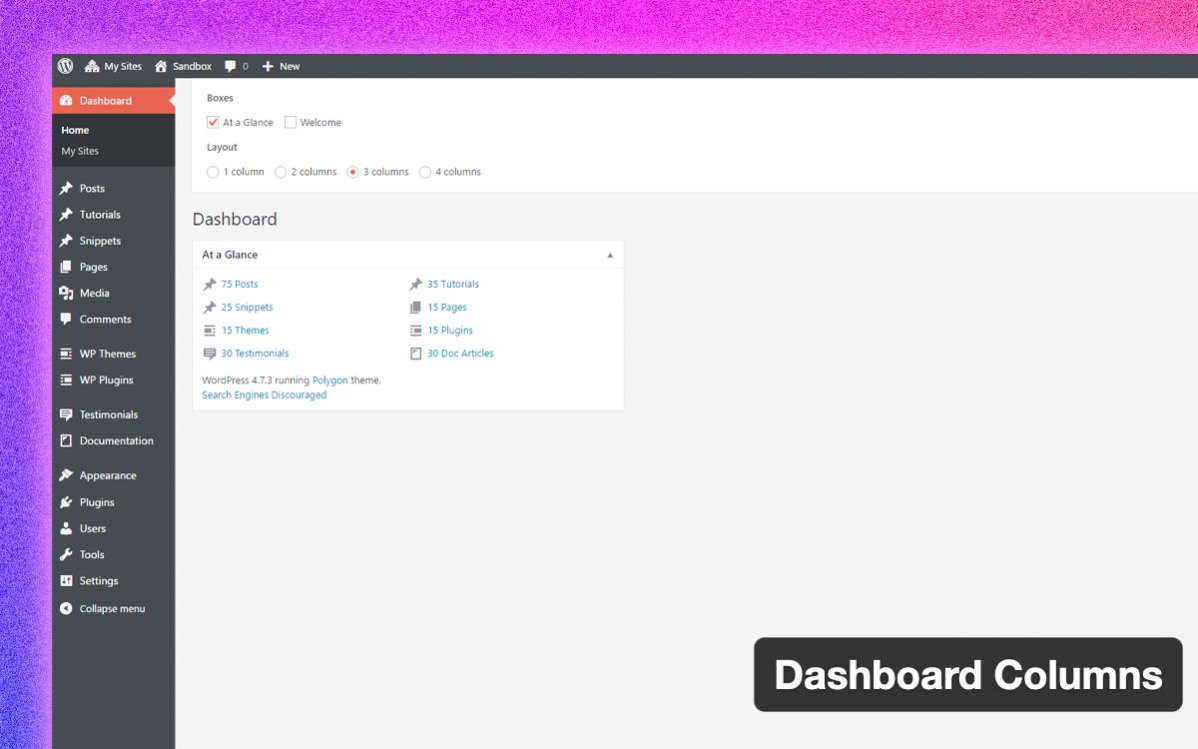Open the 30 Doc Articles link
Image resolution: width=1198 pixels, height=749 pixels.
pyautogui.click(x=461, y=353)
